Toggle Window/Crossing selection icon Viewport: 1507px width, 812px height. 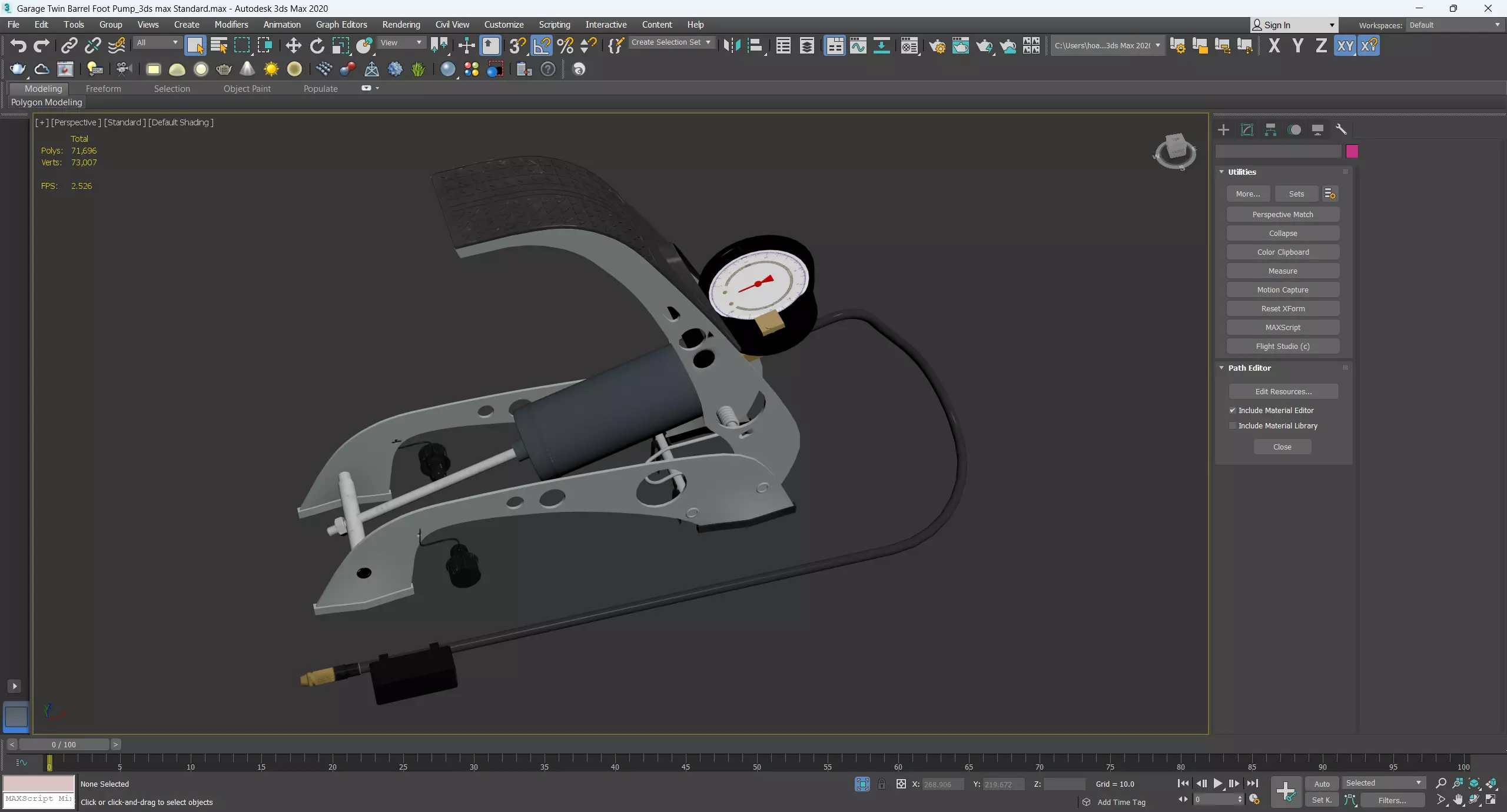coord(265,45)
